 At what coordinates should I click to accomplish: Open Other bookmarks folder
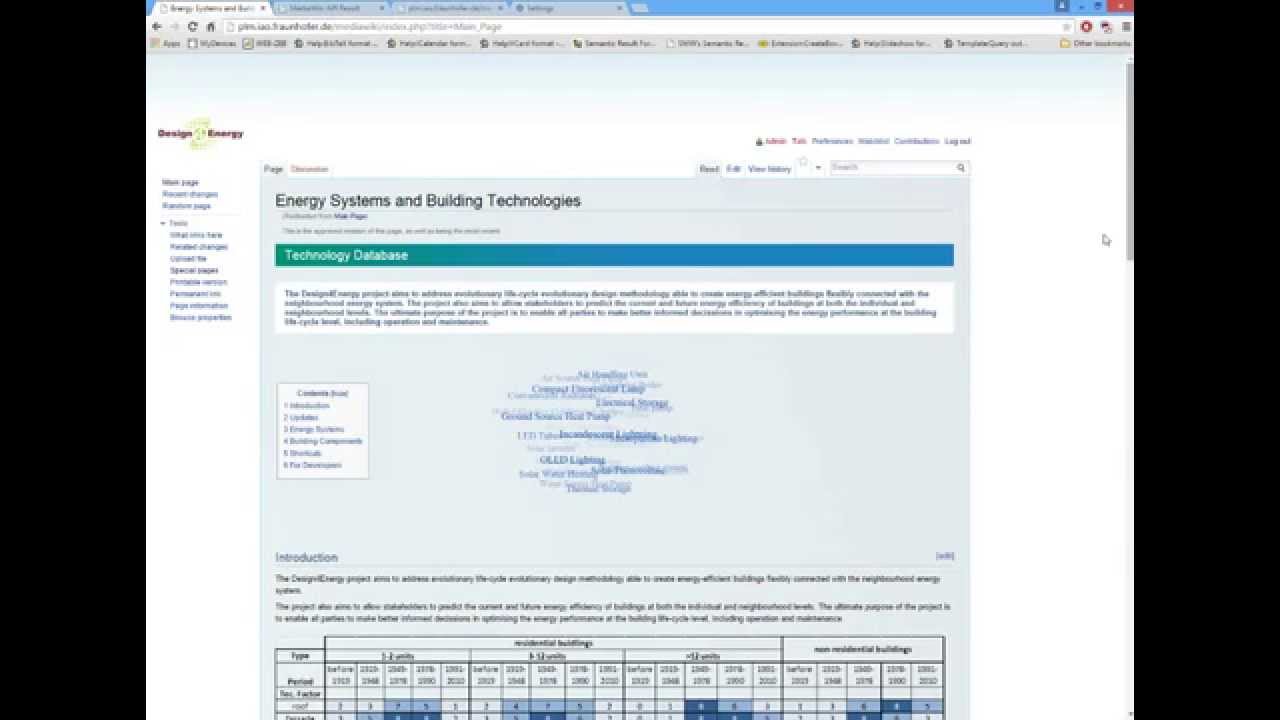pos(1095,43)
